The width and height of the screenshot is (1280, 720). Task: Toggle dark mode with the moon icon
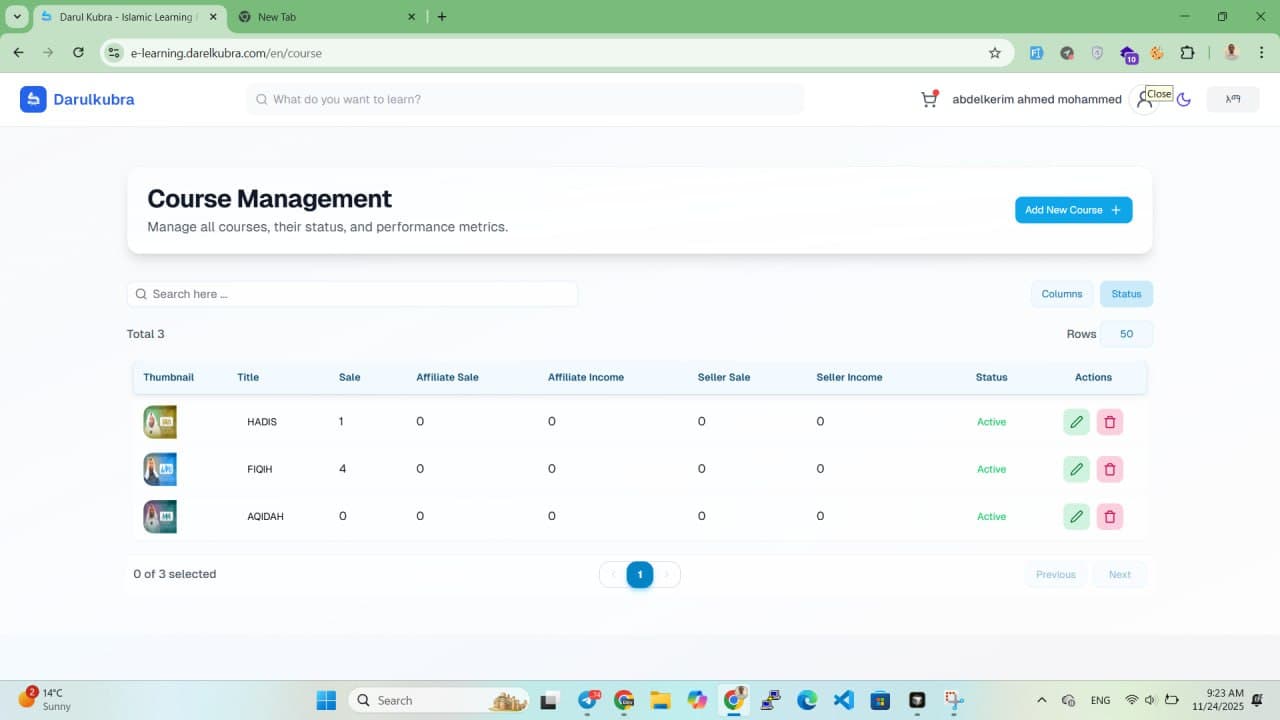[x=1184, y=100]
